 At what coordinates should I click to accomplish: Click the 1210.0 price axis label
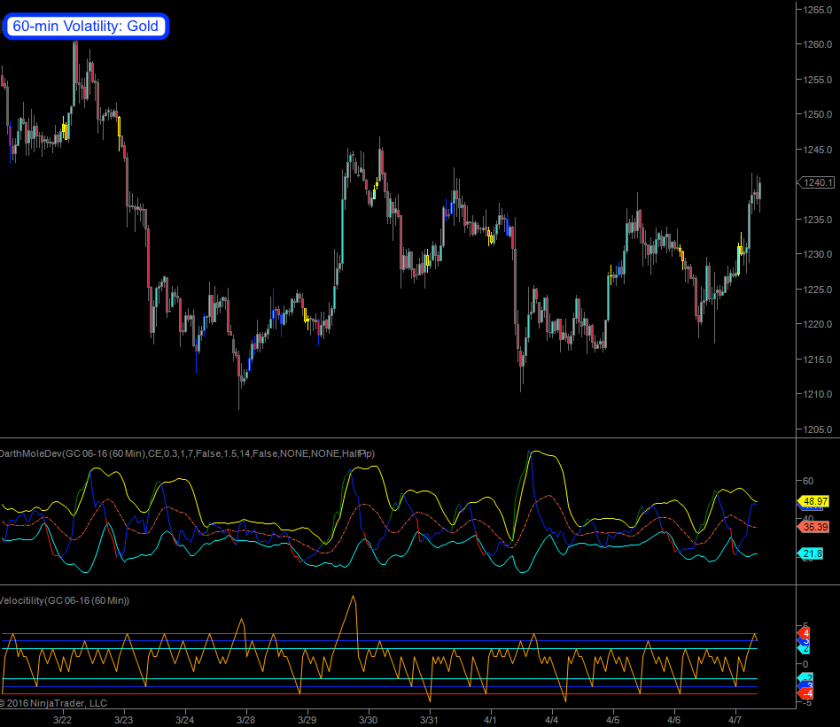pos(816,395)
